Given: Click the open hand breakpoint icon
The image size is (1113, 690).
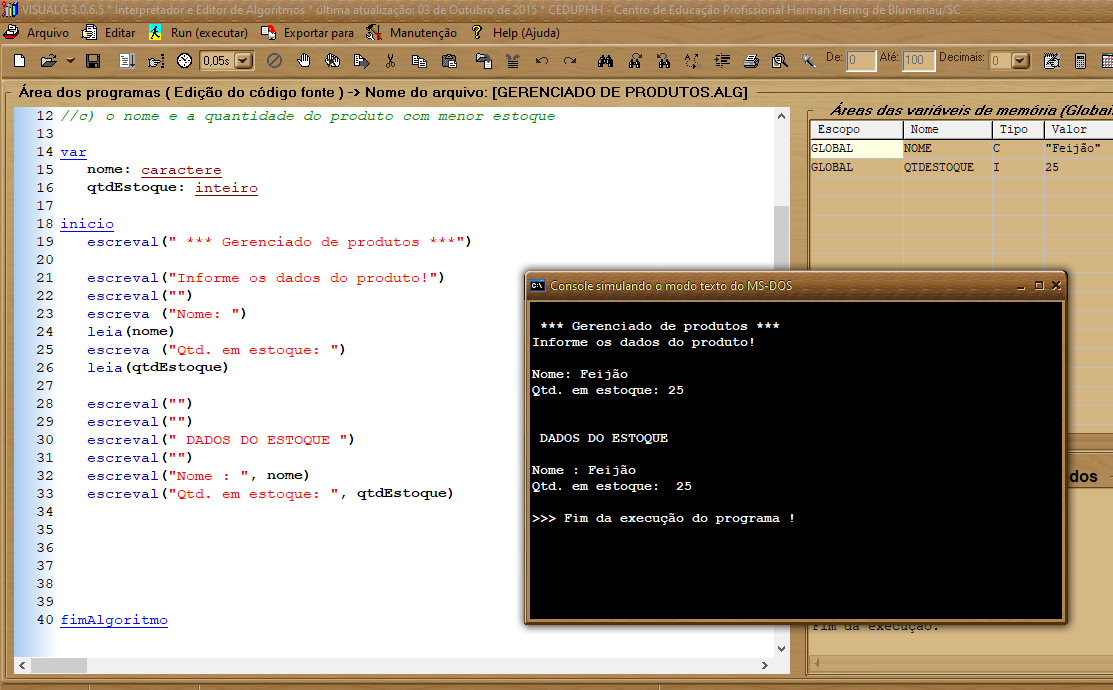Looking at the screenshot, I should click(304, 61).
